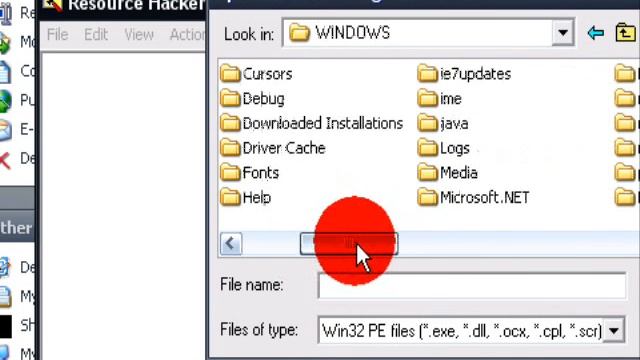
Task: Click the Downloaded Installations label
Action: click(x=323, y=123)
